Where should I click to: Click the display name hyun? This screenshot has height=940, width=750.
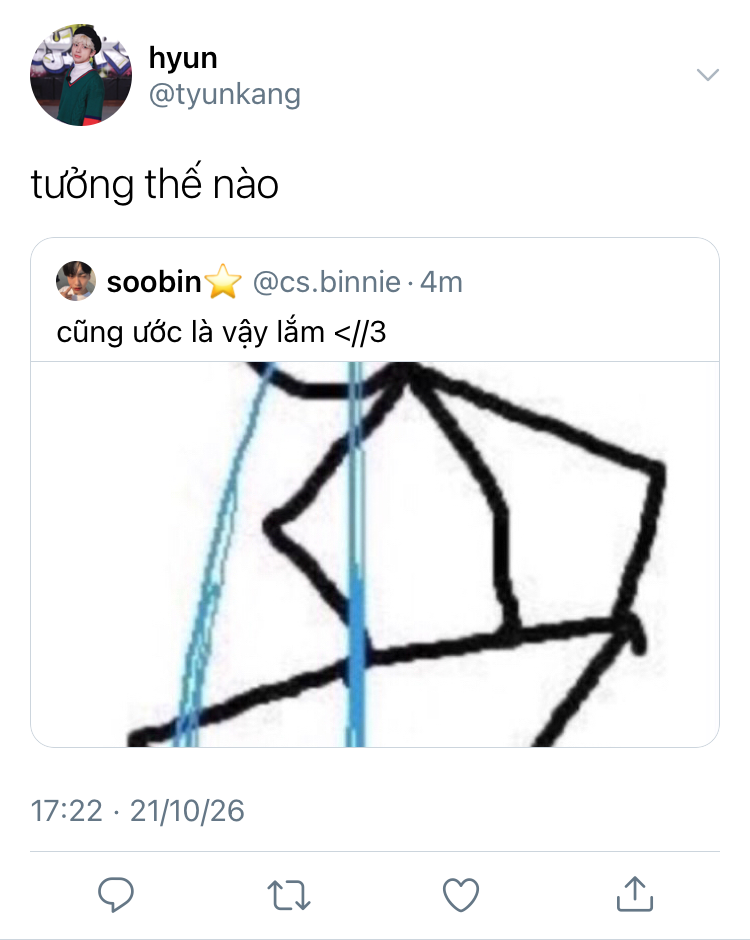[x=183, y=58]
